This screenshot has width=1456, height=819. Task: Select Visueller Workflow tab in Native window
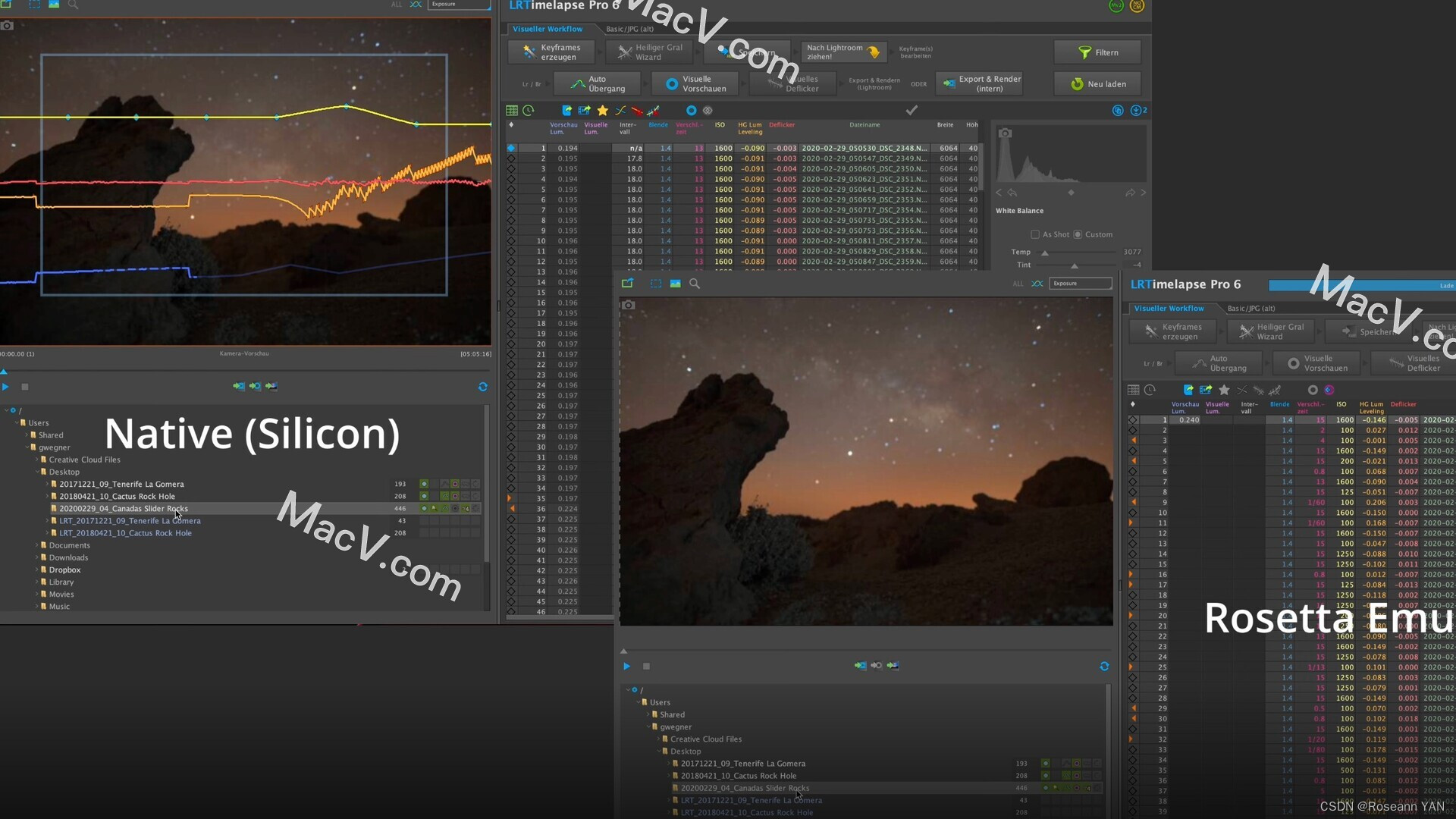pyautogui.click(x=548, y=29)
